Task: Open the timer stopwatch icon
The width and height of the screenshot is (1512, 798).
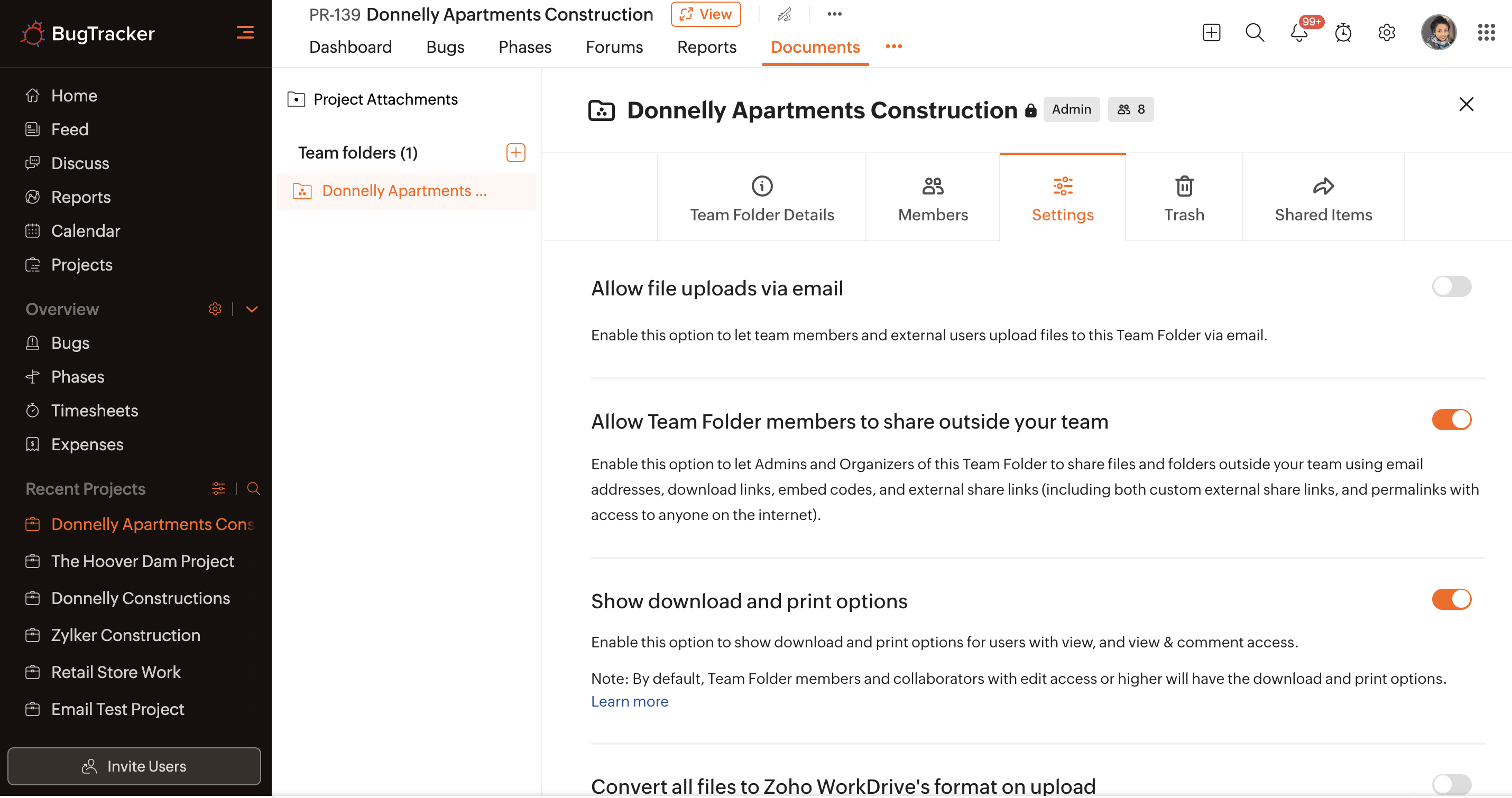Action: 1343,33
